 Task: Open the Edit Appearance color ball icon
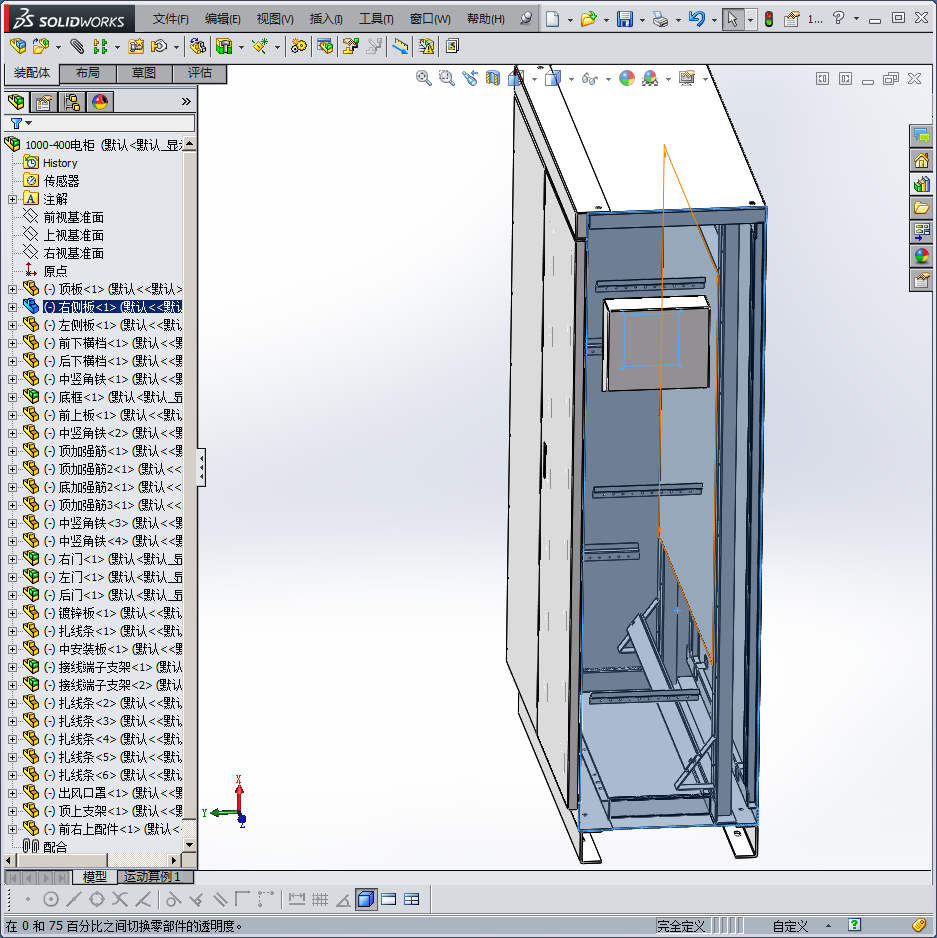point(626,78)
